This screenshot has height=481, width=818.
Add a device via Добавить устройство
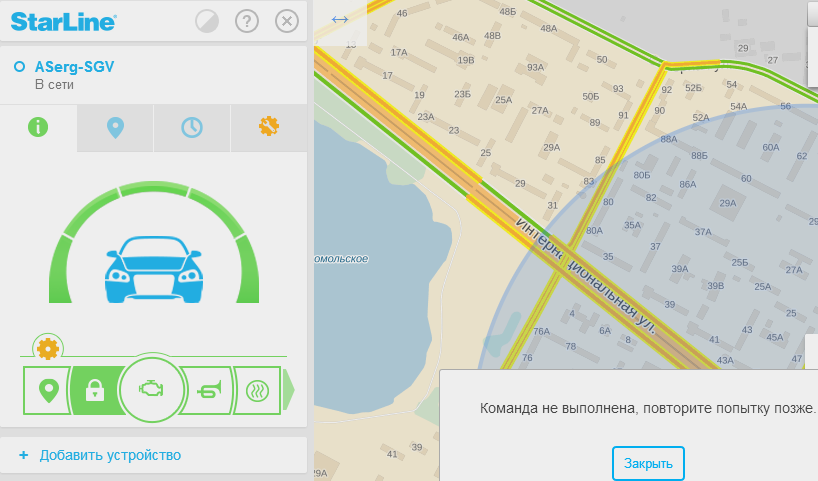[110, 455]
